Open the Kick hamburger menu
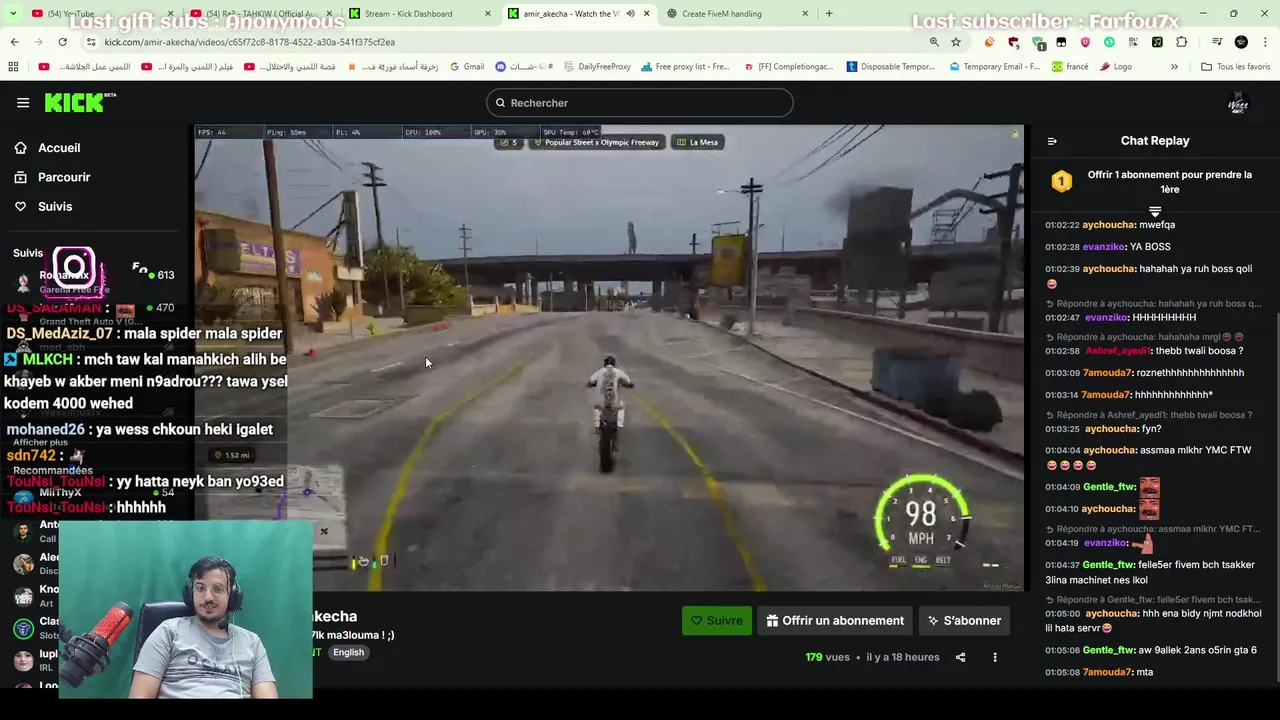 click(x=23, y=102)
